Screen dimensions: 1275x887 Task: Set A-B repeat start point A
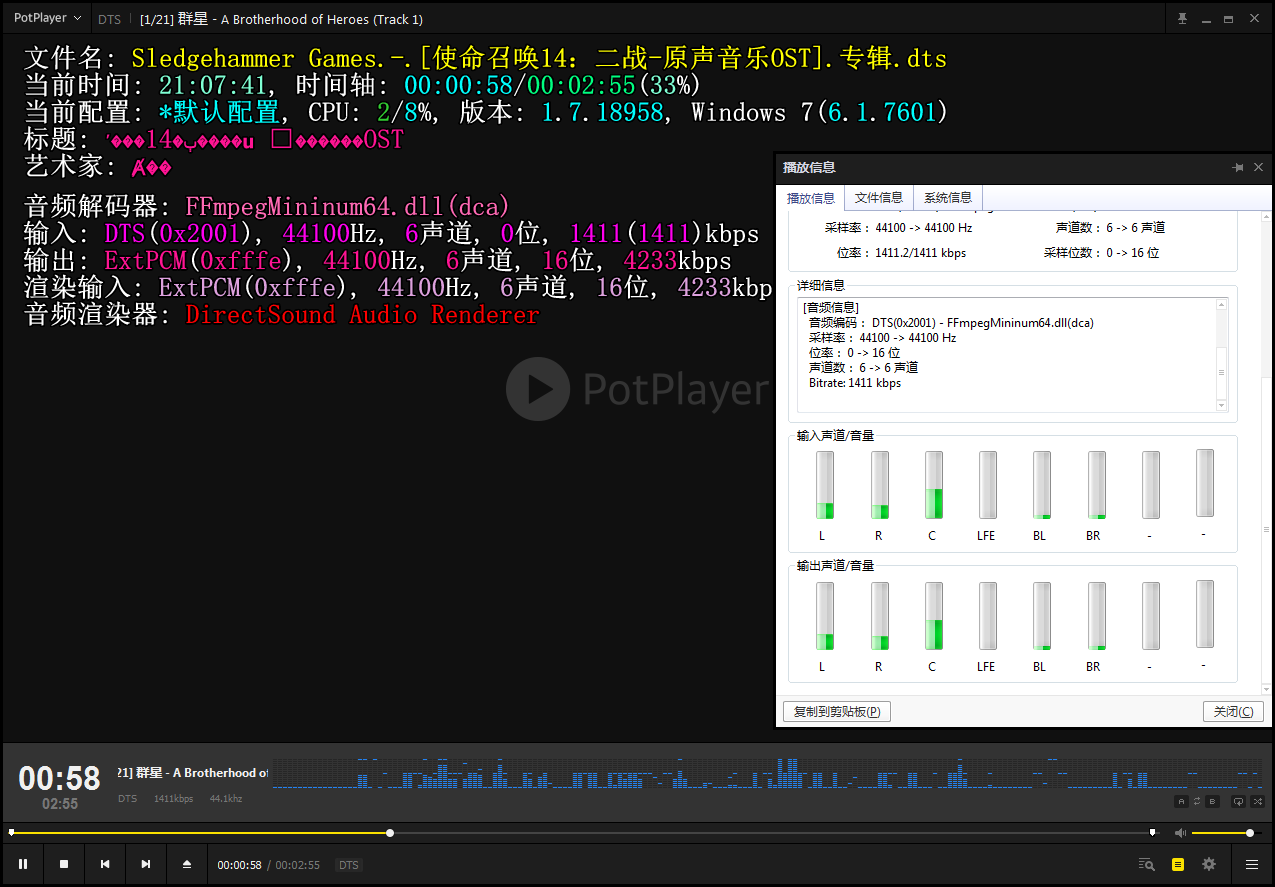(1181, 801)
